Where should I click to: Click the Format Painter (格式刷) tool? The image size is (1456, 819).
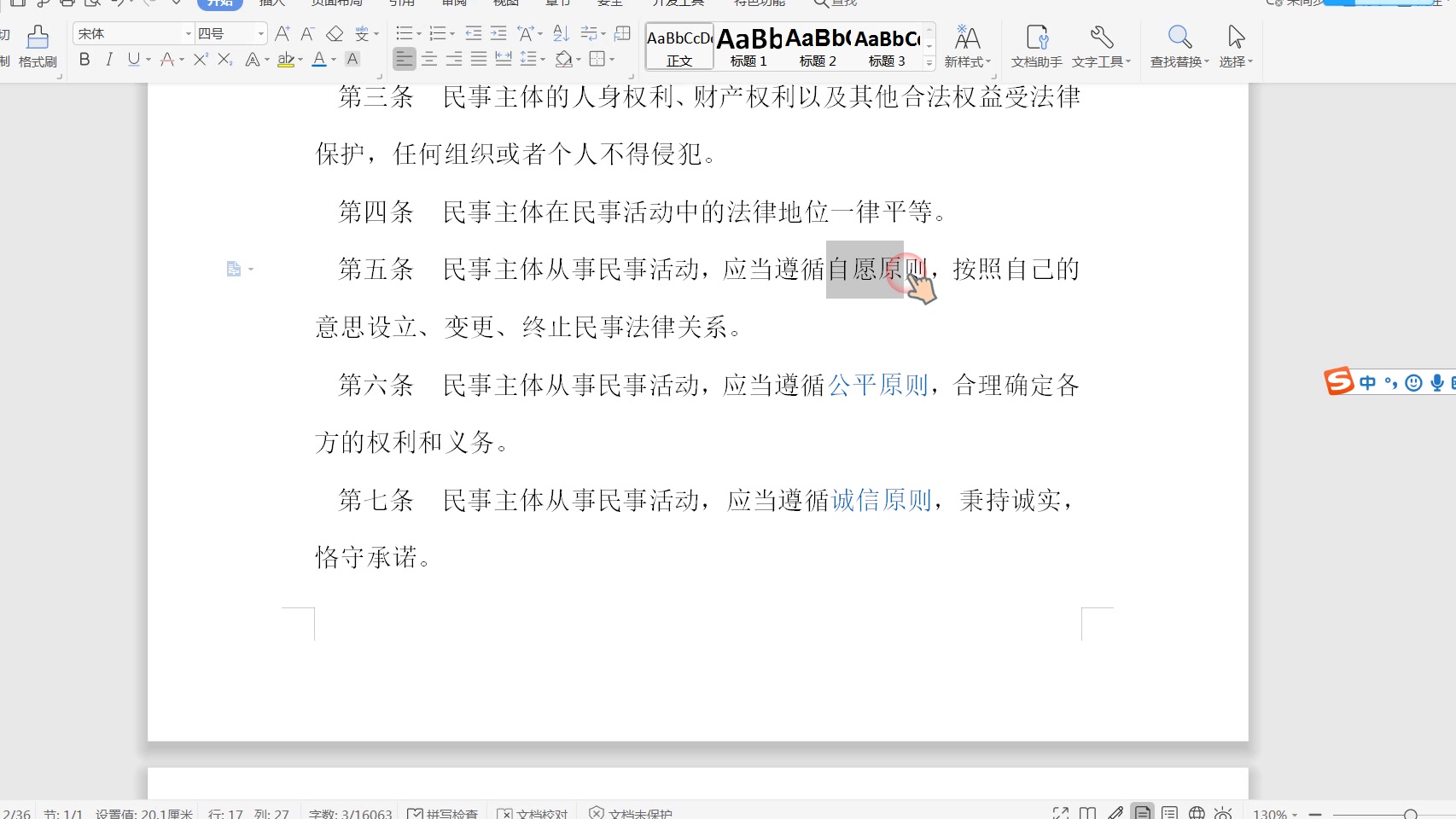point(38,46)
